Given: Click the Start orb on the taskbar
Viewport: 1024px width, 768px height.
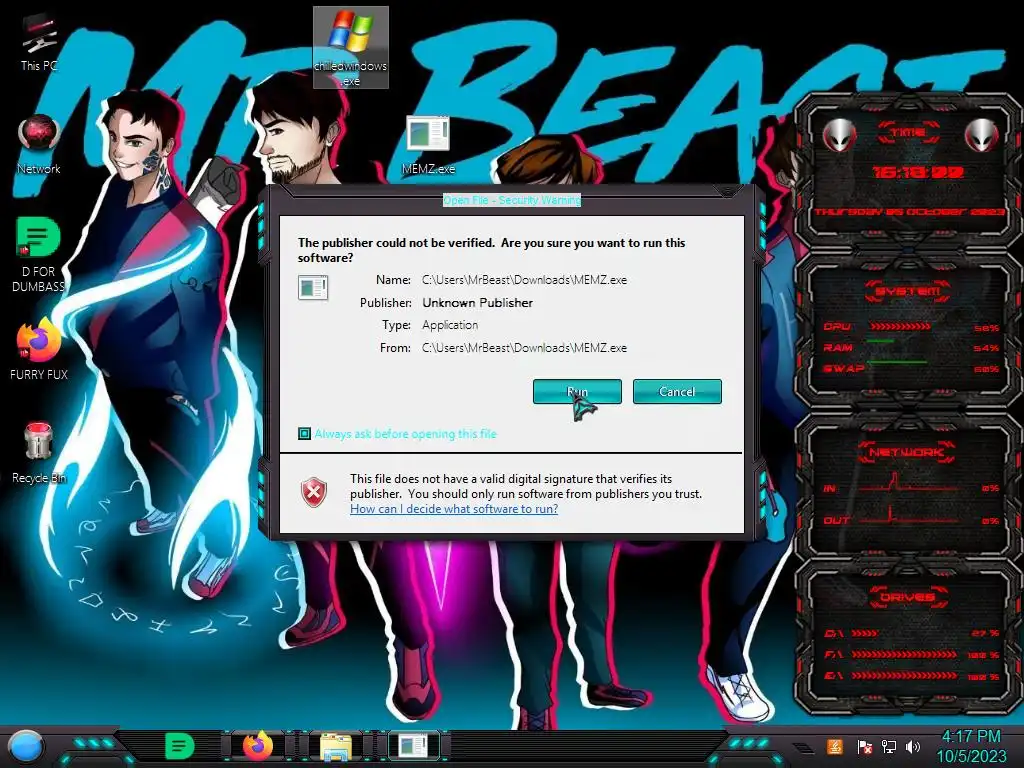Looking at the screenshot, I should pyautogui.click(x=25, y=746).
